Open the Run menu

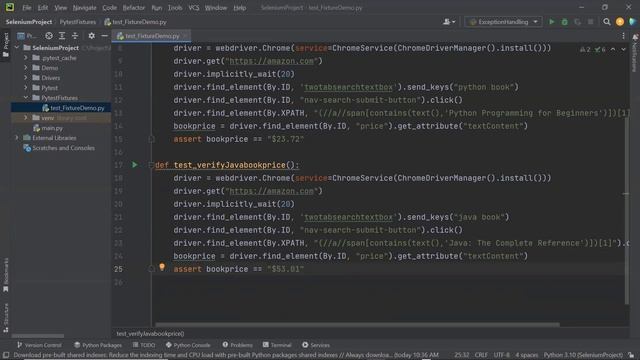(157, 8)
